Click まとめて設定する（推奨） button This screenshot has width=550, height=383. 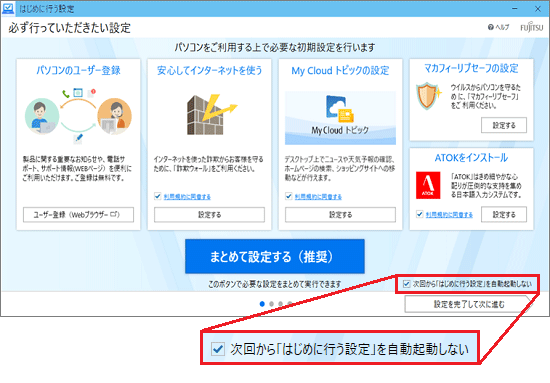tap(275, 256)
